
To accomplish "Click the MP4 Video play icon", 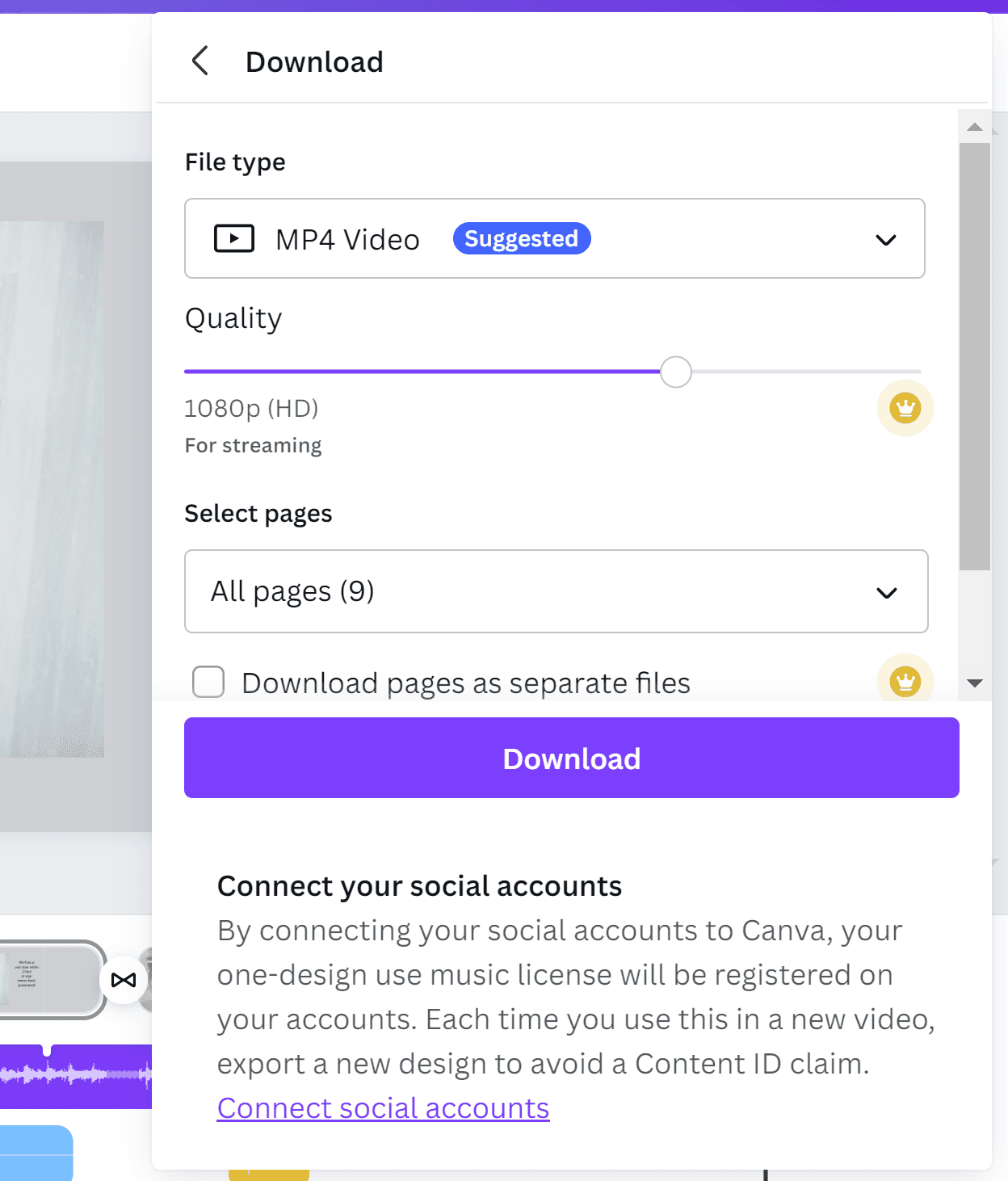I will tap(233, 239).
